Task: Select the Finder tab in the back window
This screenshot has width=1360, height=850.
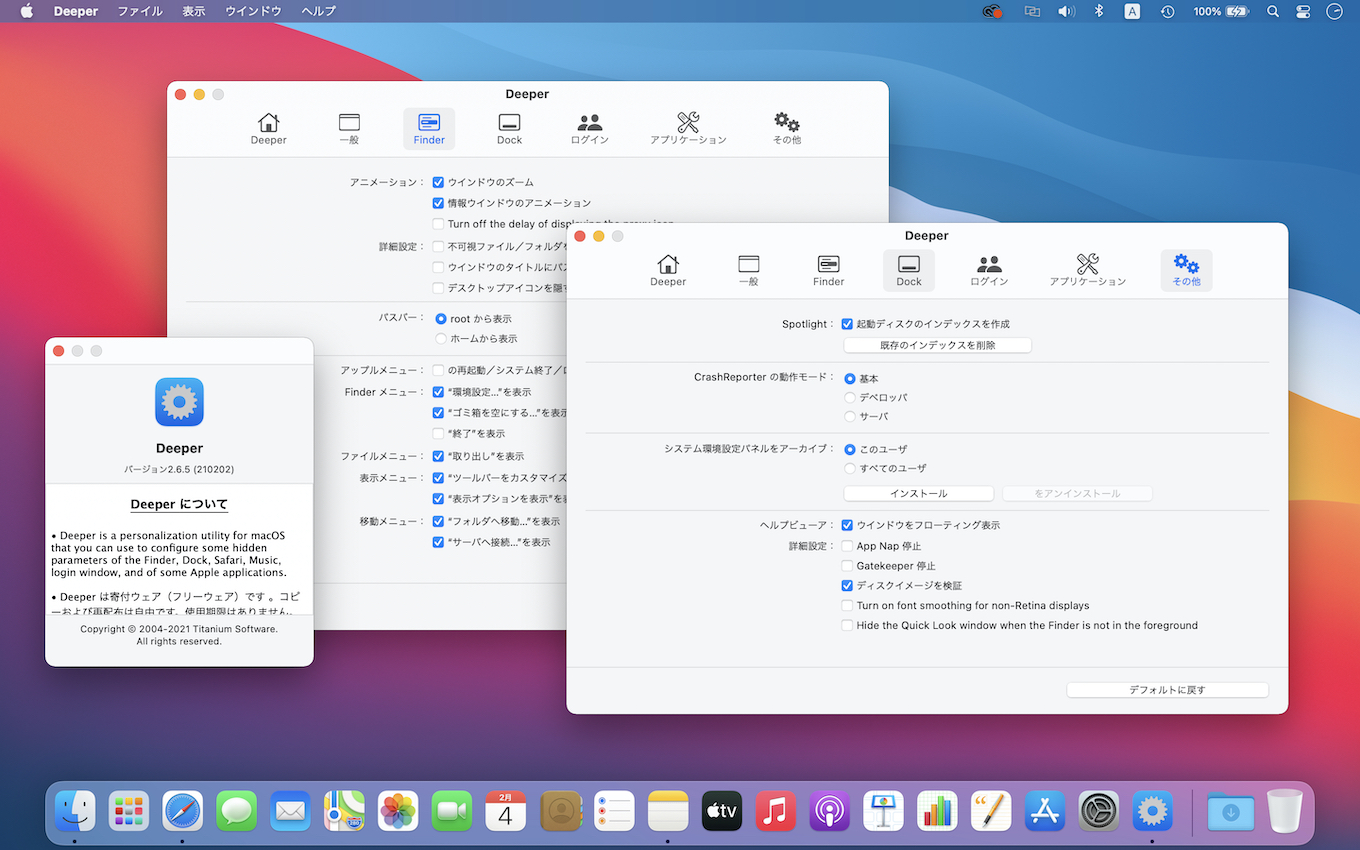Action: tap(429, 128)
